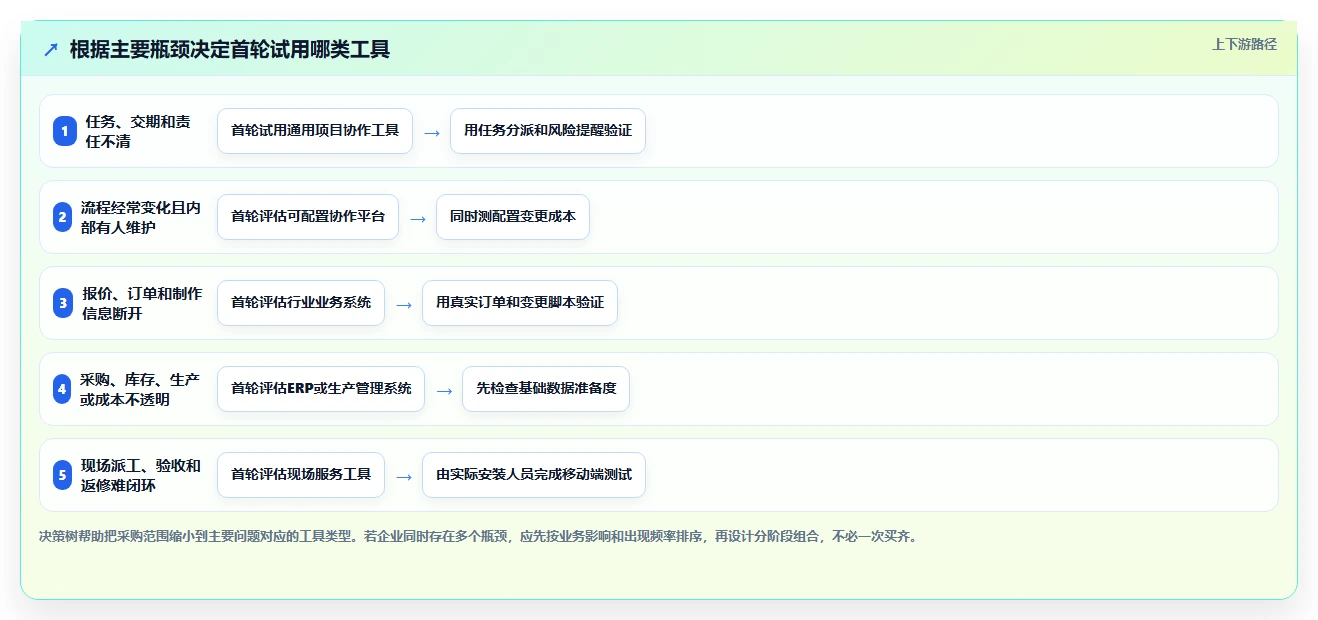Click the text 报价、订单和制作信息断开

142,303
